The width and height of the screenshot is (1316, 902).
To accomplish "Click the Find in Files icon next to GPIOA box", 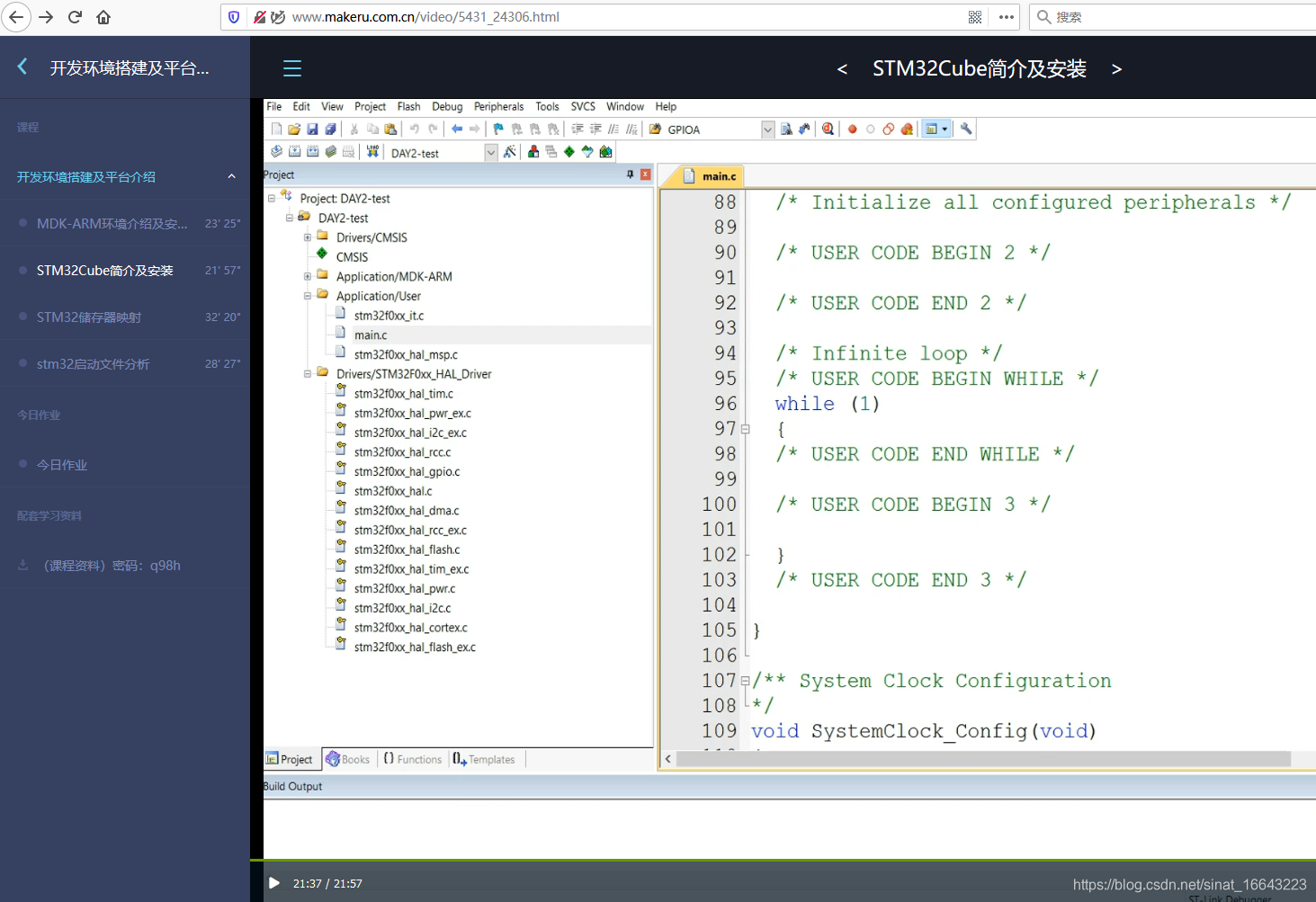I will (x=655, y=129).
